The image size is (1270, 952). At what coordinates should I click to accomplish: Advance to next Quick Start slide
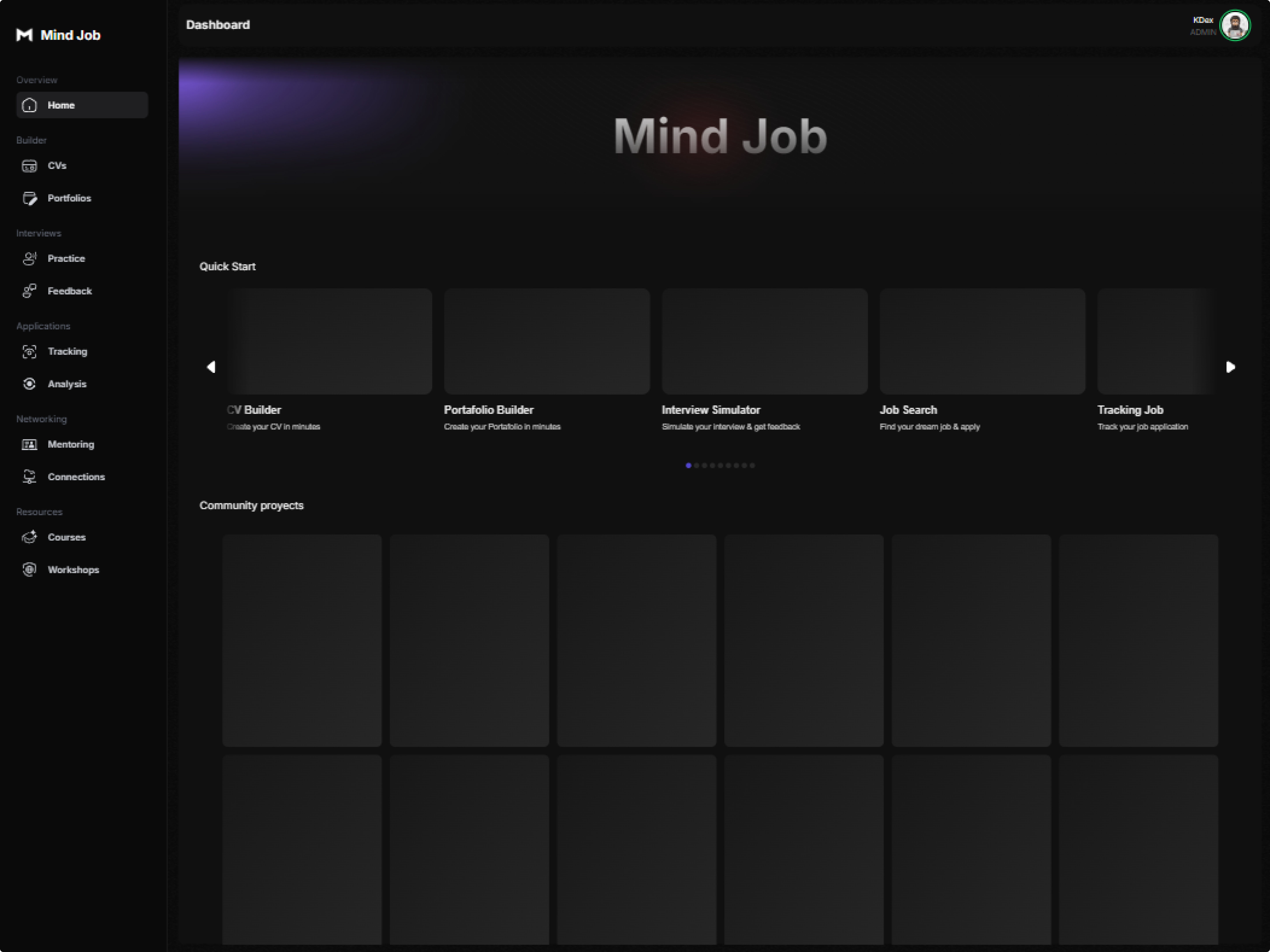pos(1230,367)
